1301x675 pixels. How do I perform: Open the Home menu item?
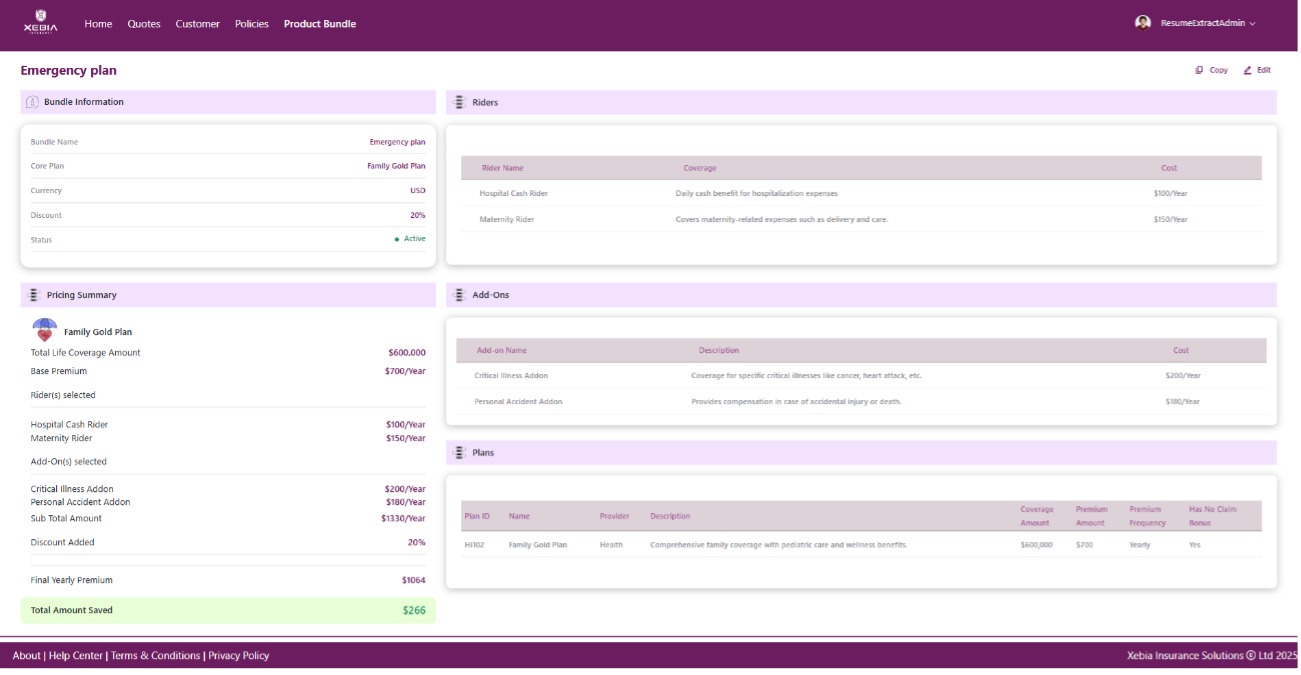98,24
